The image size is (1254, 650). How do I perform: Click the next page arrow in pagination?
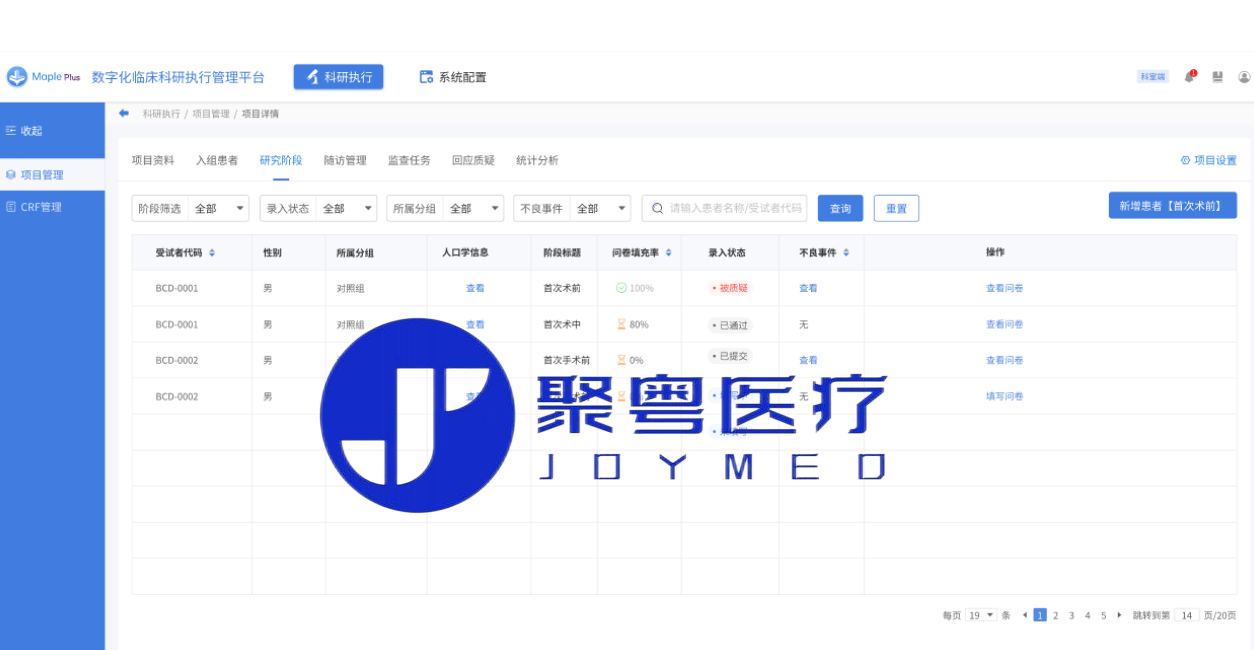click(x=1119, y=615)
